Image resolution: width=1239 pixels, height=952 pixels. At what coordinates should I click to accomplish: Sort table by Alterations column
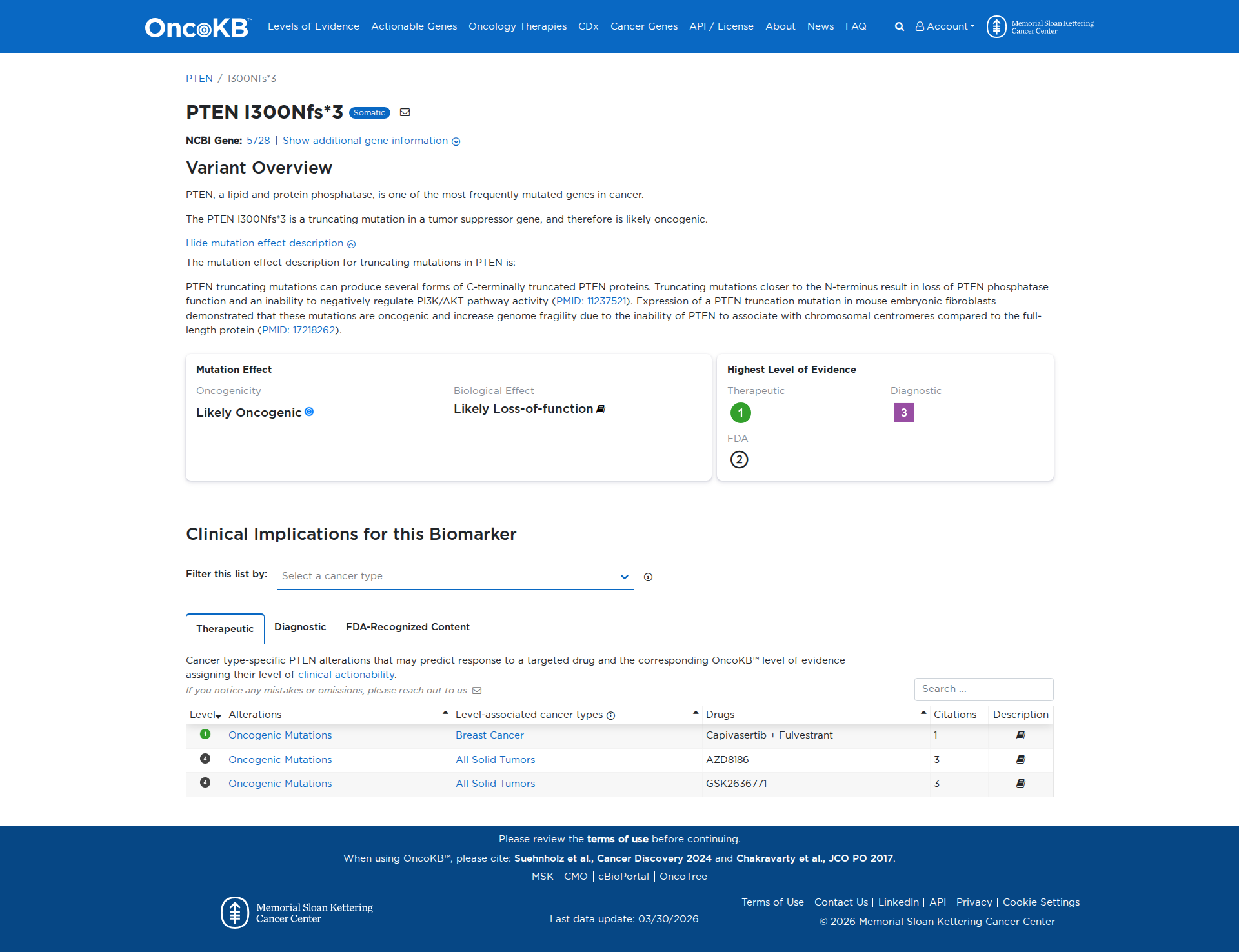(338, 715)
